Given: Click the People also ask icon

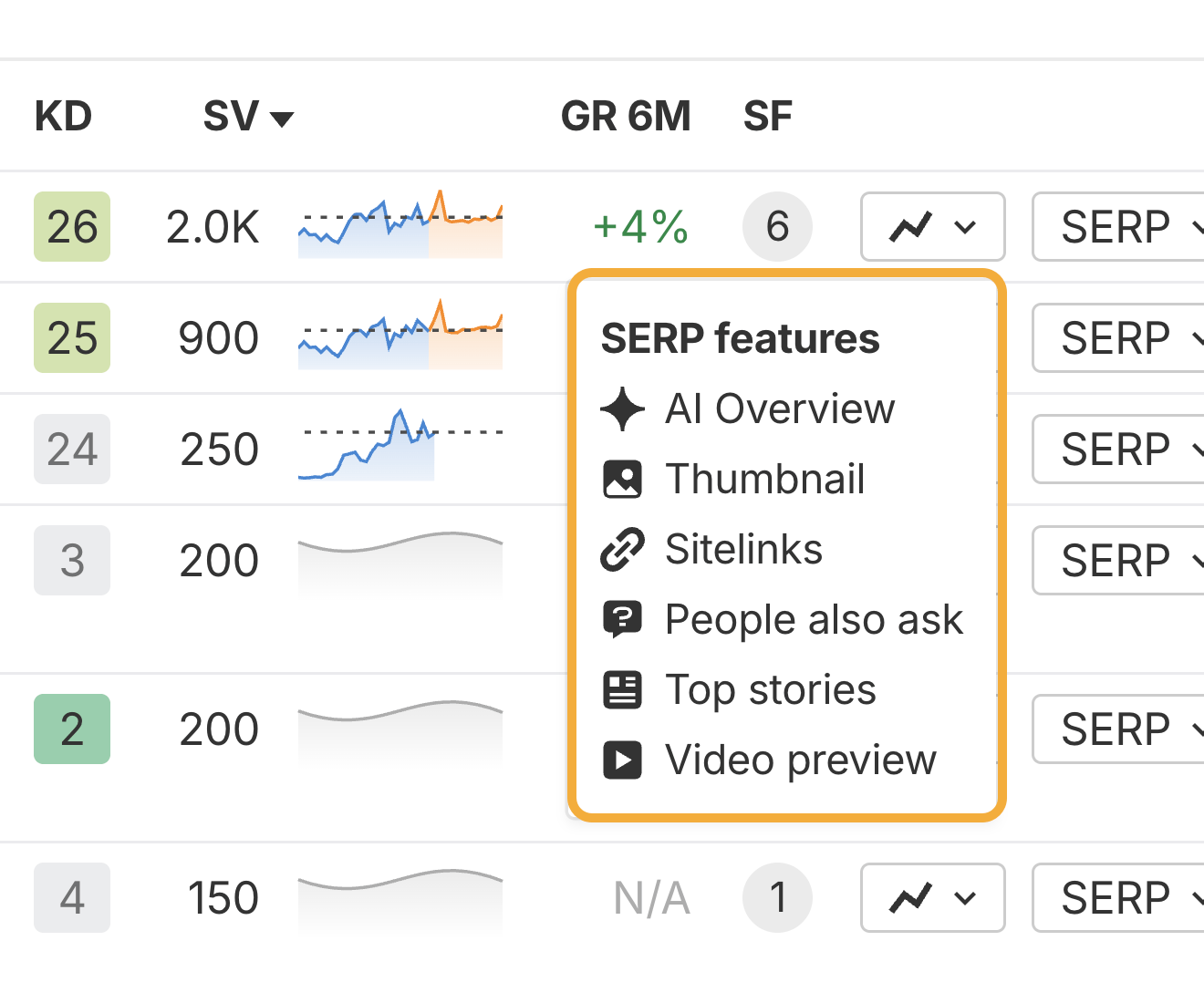Looking at the screenshot, I should [x=622, y=619].
